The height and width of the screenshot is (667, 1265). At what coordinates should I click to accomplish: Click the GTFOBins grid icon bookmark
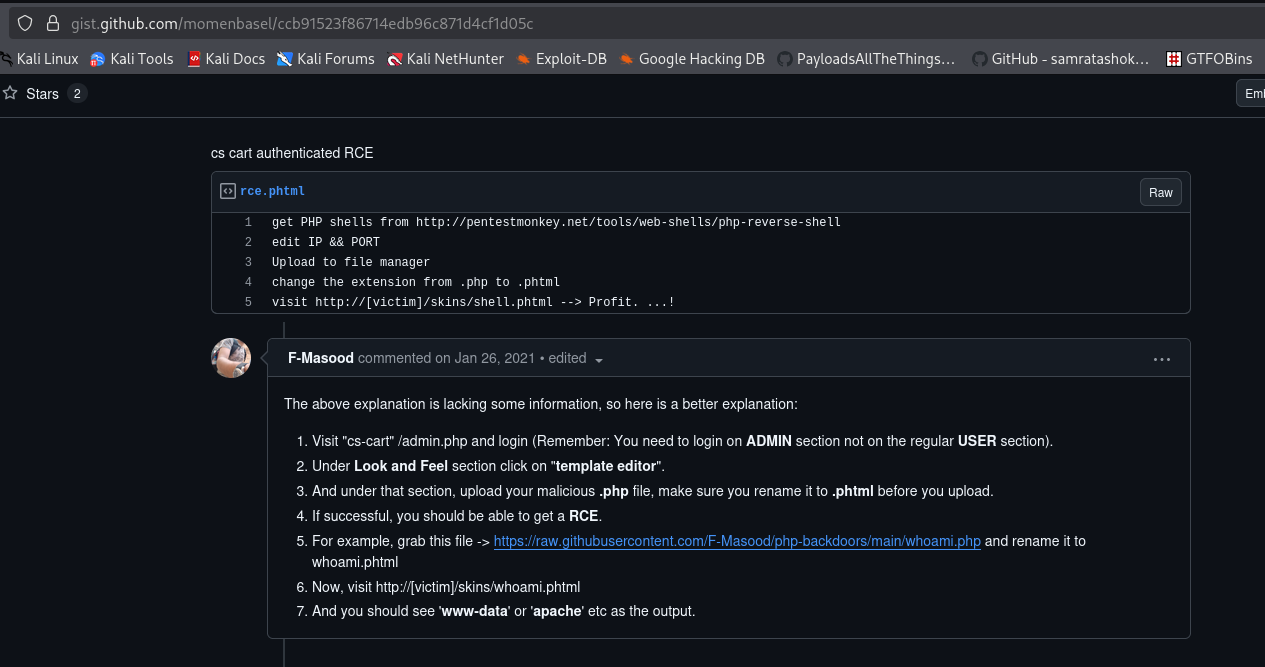tap(1173, 59)
